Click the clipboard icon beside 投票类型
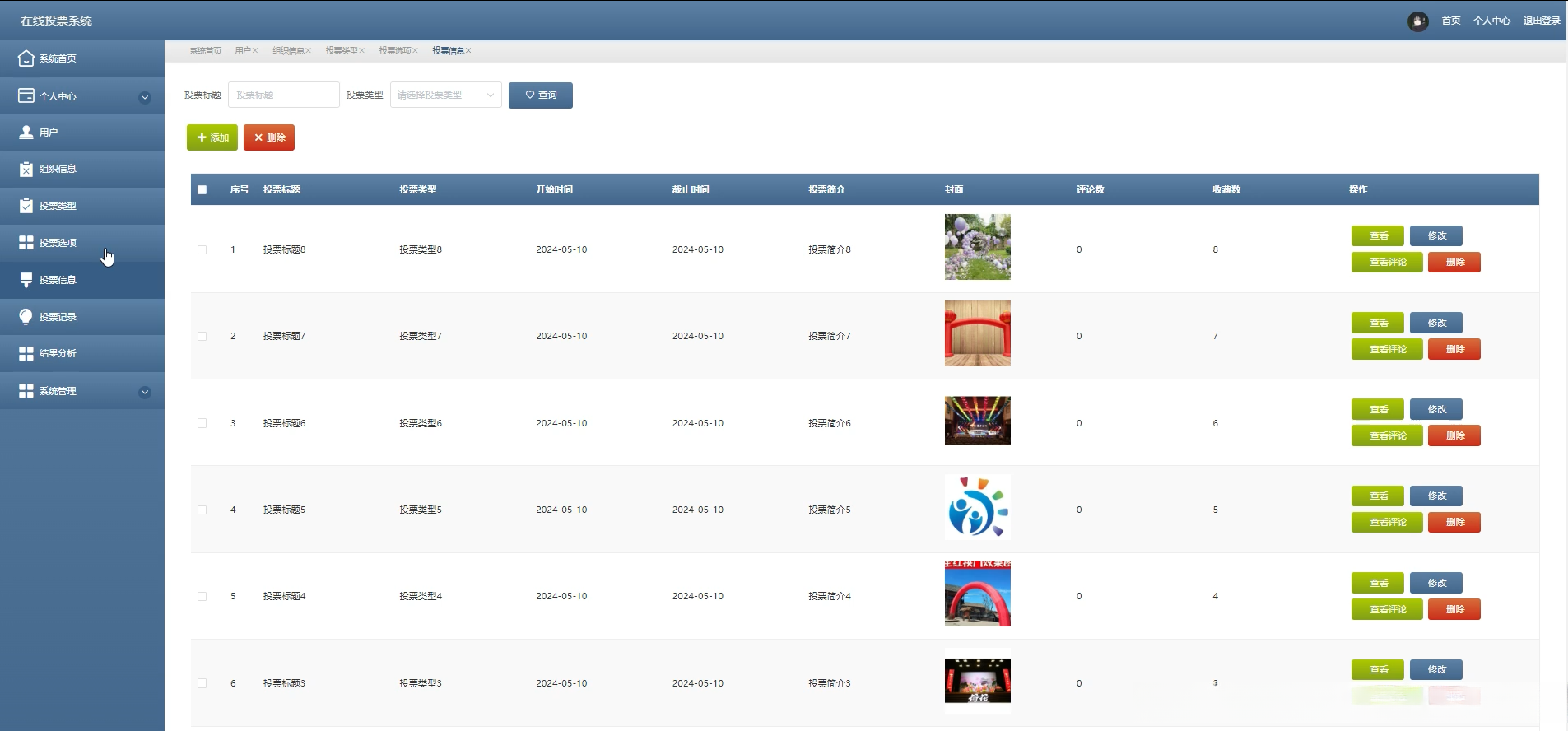Screen dimensions: 1568x731 [x=26, y=206]
